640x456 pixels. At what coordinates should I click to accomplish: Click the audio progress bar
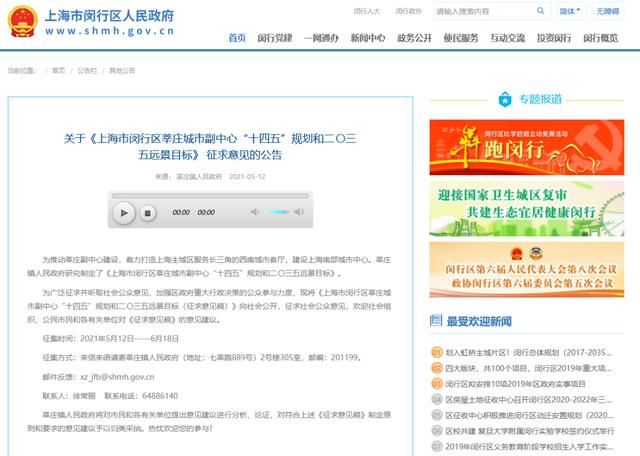pos(210,196)
